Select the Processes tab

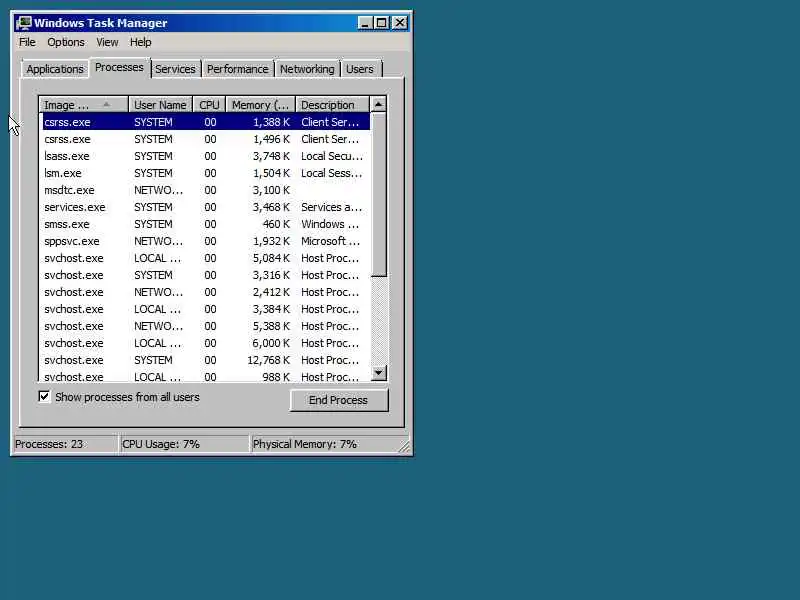(119, 67)
